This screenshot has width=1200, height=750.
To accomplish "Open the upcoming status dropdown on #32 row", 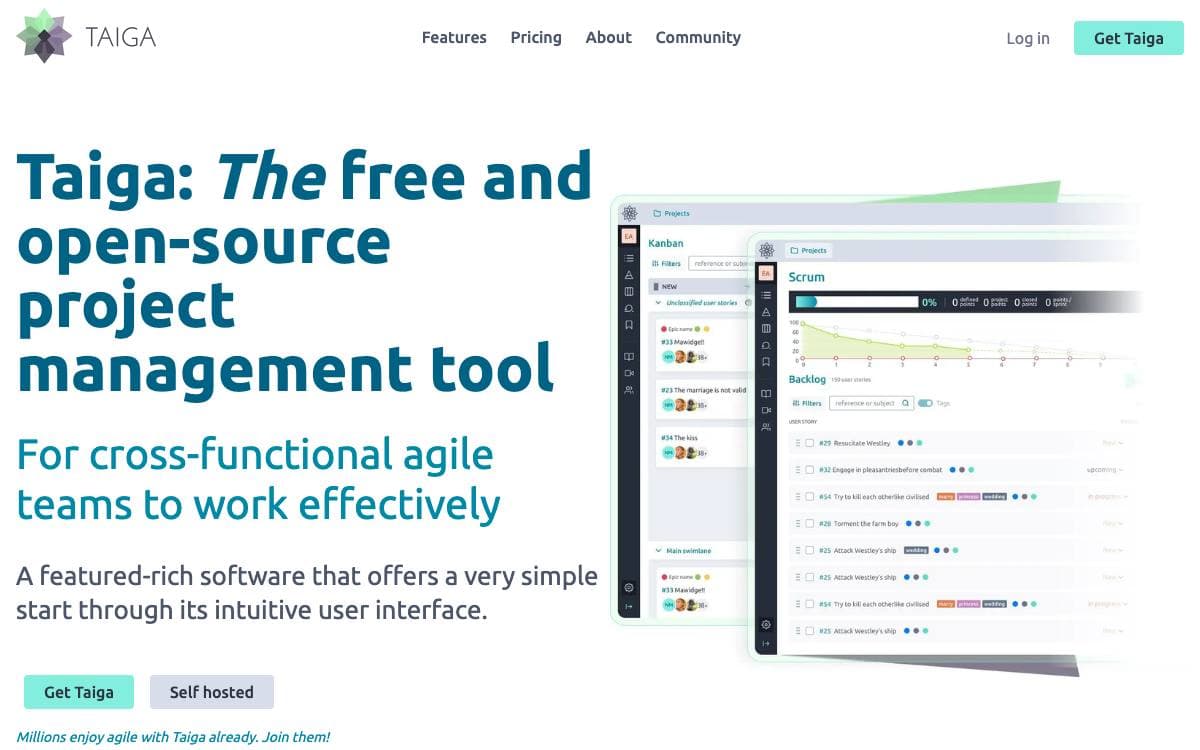I will coord(1104,469).
